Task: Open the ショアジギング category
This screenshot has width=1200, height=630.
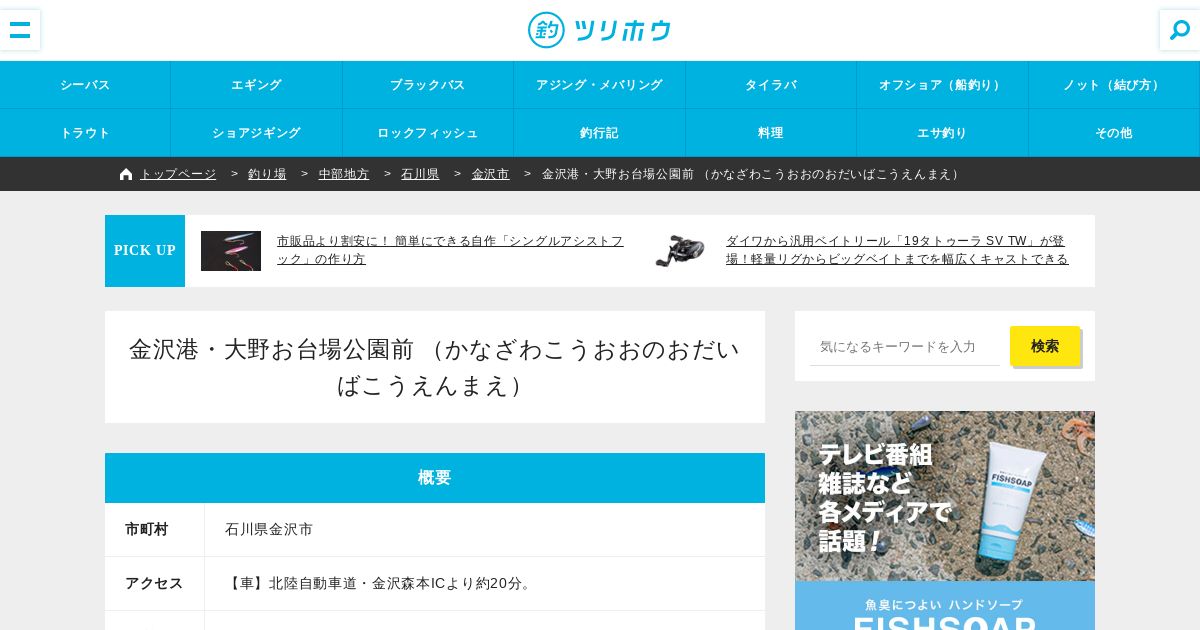Action: click(257, 133)
